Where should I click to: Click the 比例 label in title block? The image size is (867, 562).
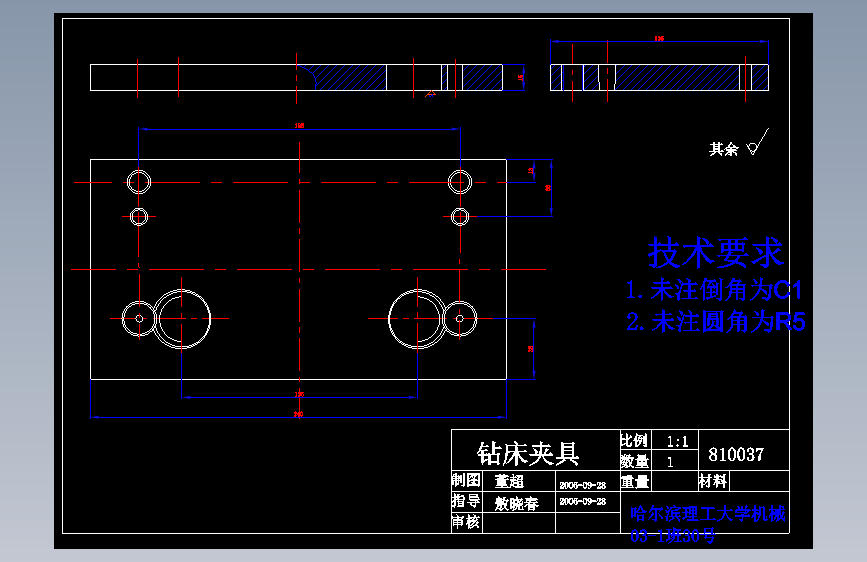pos(634,440)
